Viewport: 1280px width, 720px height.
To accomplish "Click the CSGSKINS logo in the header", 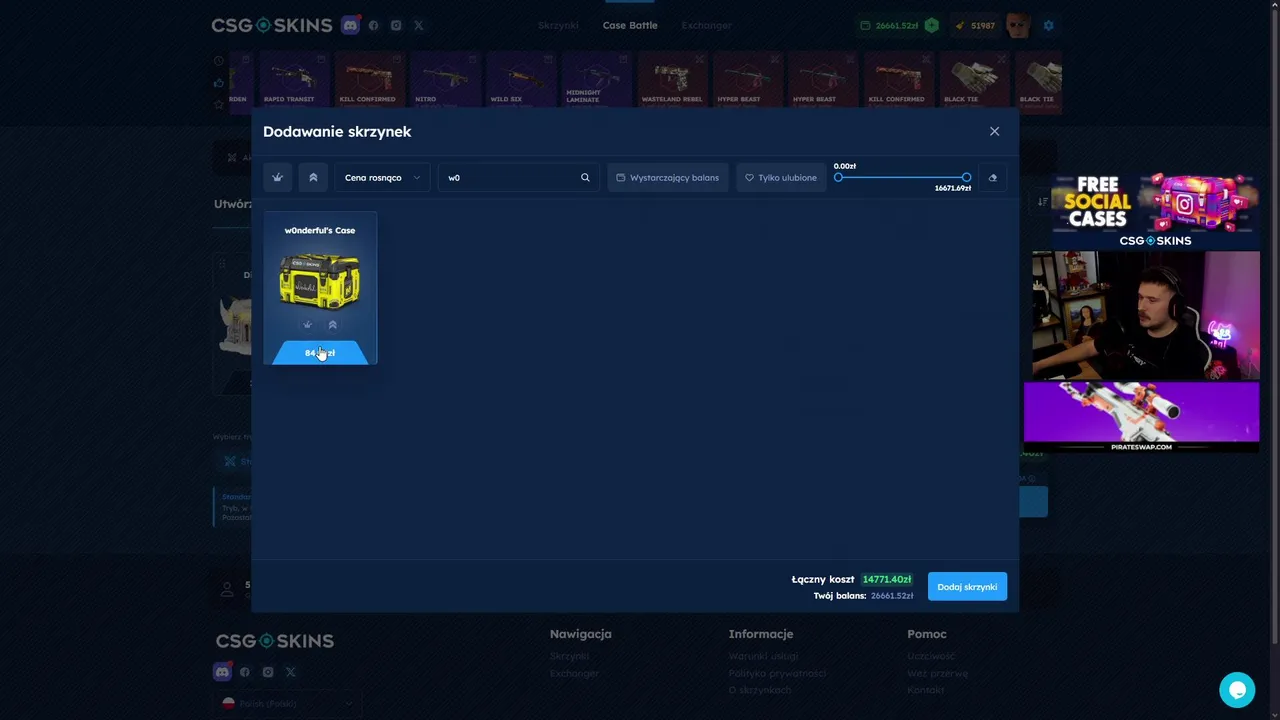I will (x=271, y=25).
